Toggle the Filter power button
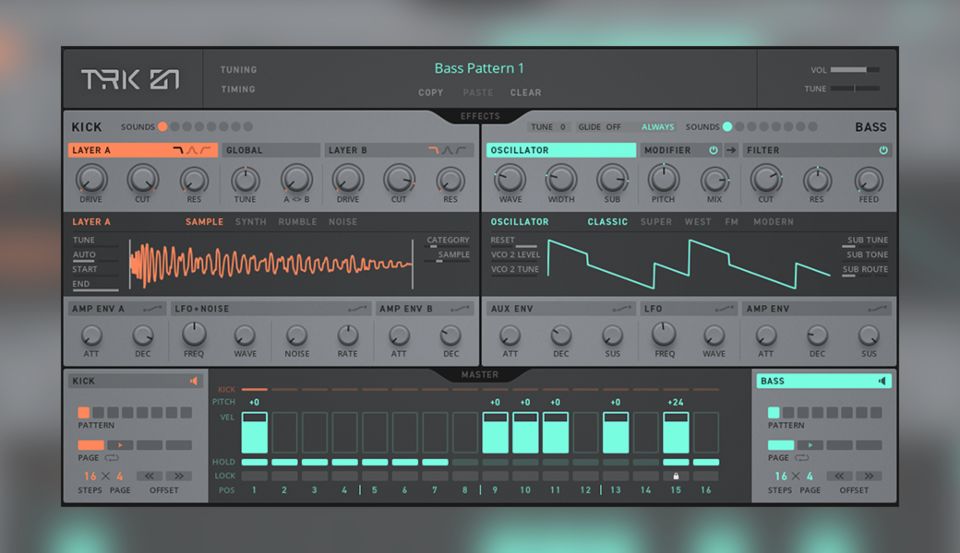This screenshot has width=960, height=553. click(x=883, y=150)
